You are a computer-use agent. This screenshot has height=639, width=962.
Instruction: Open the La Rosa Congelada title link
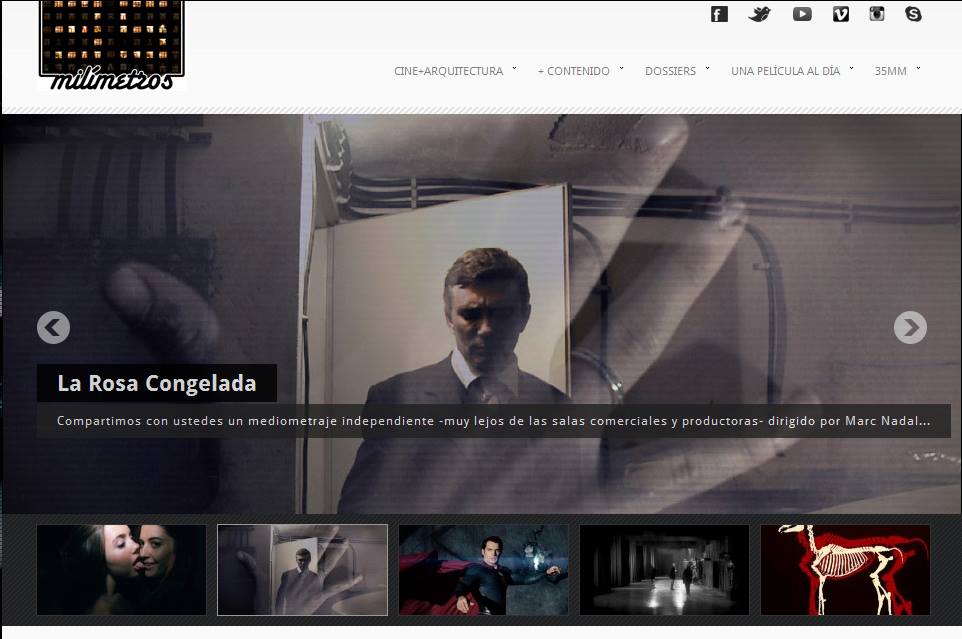pyautogui.click(x=156, y=383)
